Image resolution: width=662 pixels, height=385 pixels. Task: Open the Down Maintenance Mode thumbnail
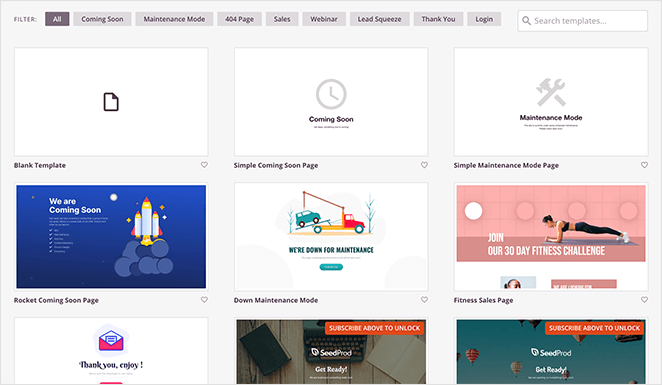[331, 237]
